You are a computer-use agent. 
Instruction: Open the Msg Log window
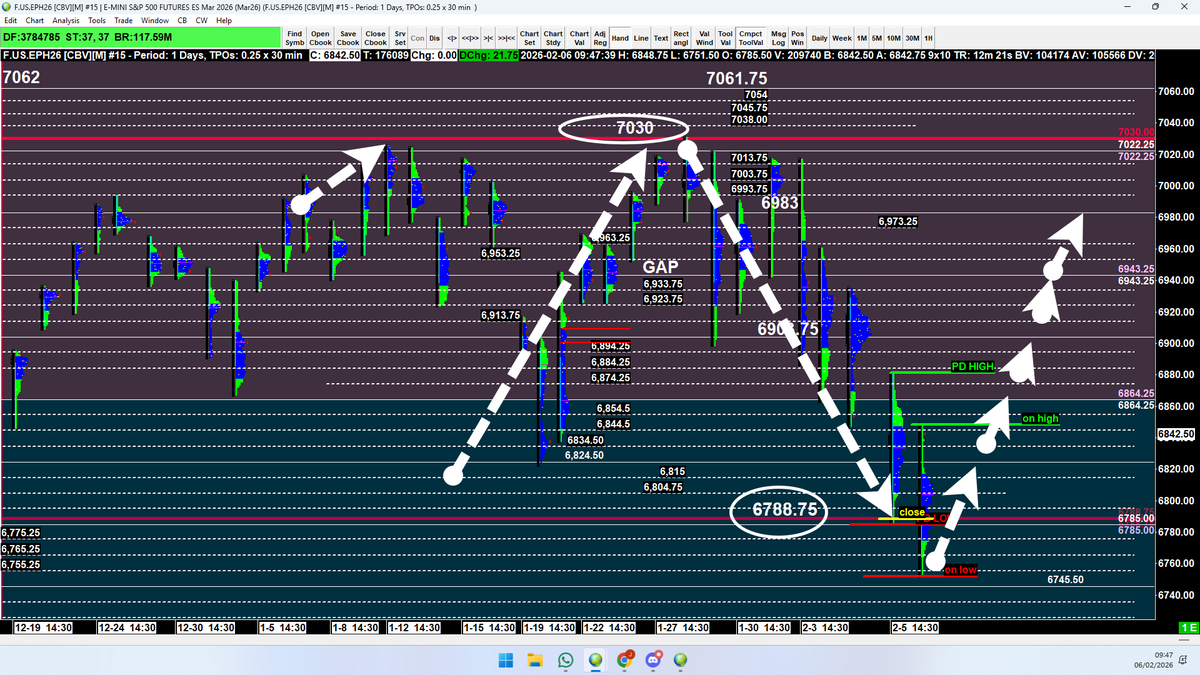click(778, 38)
